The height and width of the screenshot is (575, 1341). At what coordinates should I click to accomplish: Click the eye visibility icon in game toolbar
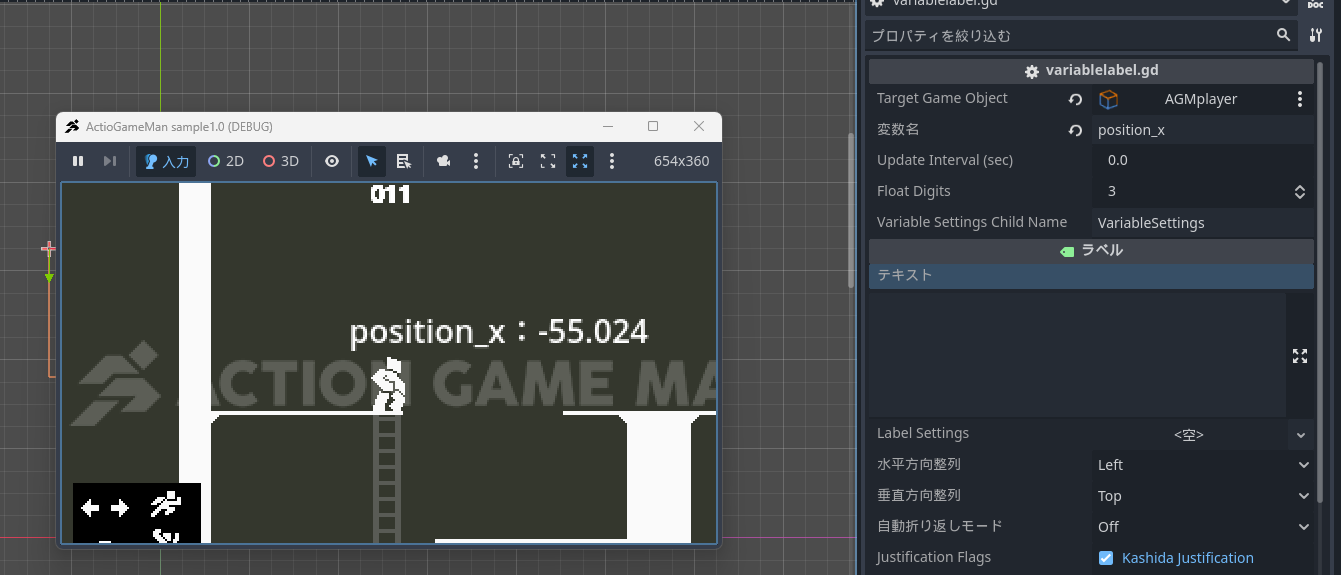(332, 161)
